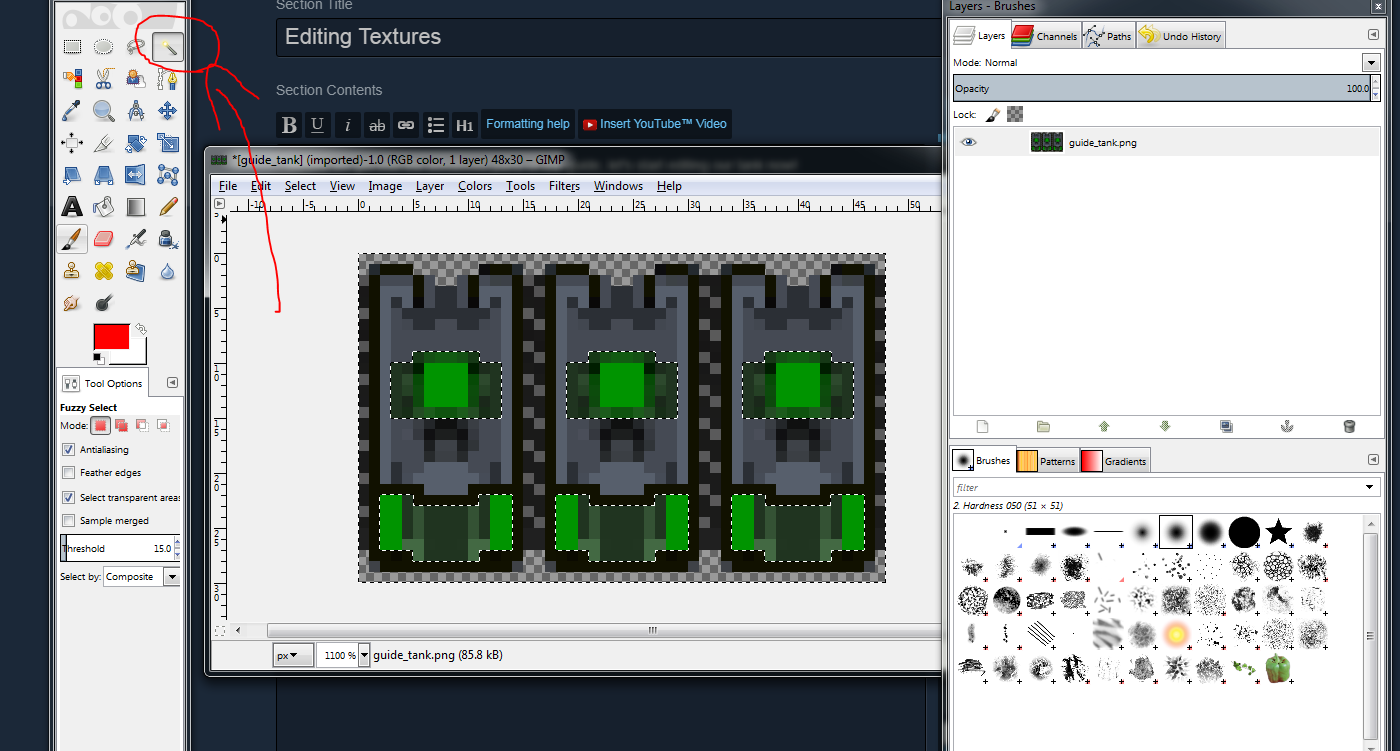Select the Paths pen tool
Screen dimensions: 1400x751
point(168,78)
